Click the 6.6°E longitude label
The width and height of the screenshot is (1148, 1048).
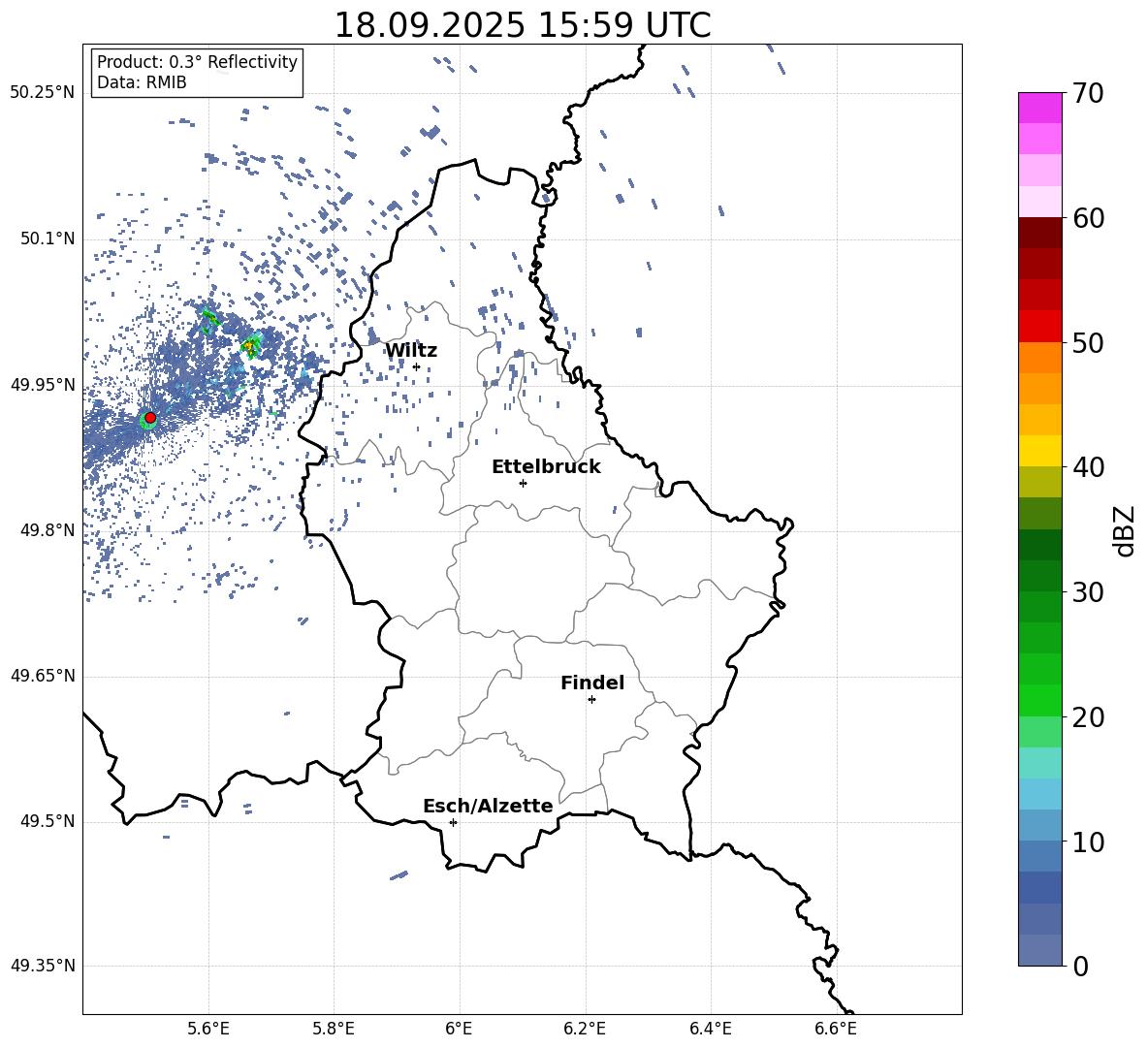836,1029
